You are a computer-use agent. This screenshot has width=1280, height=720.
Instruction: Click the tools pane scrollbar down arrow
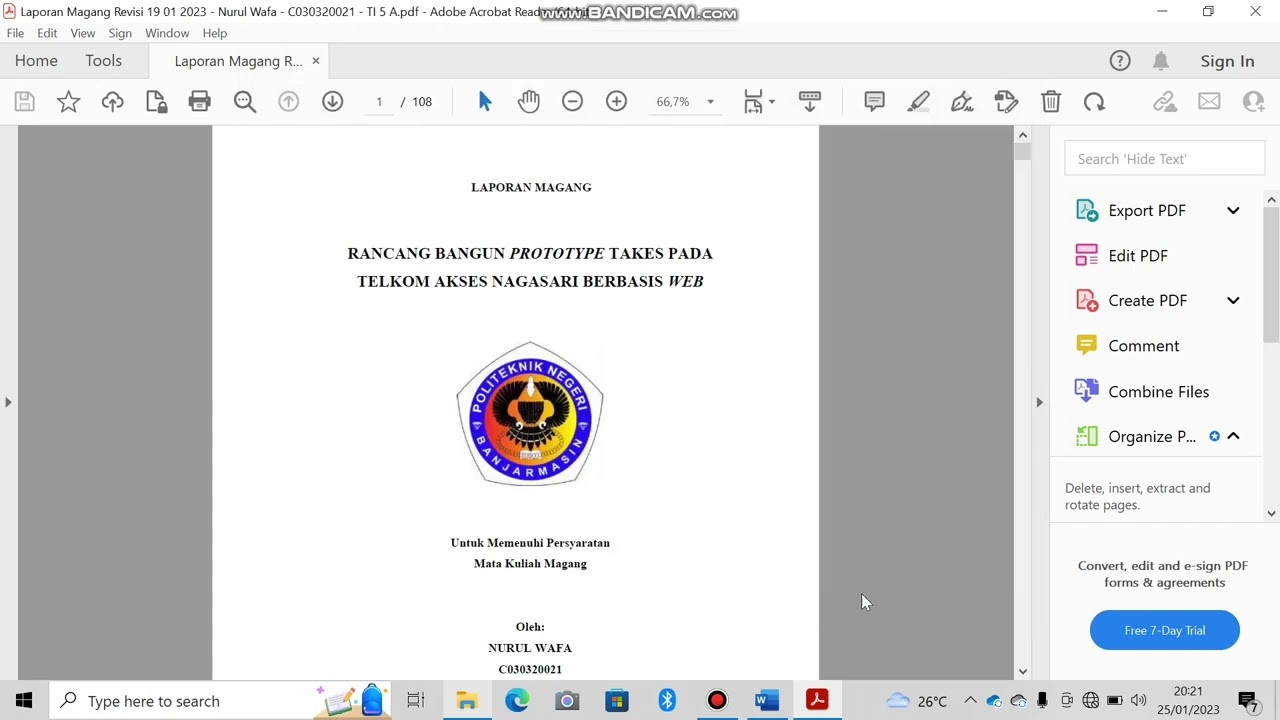tap(1271, 513)
